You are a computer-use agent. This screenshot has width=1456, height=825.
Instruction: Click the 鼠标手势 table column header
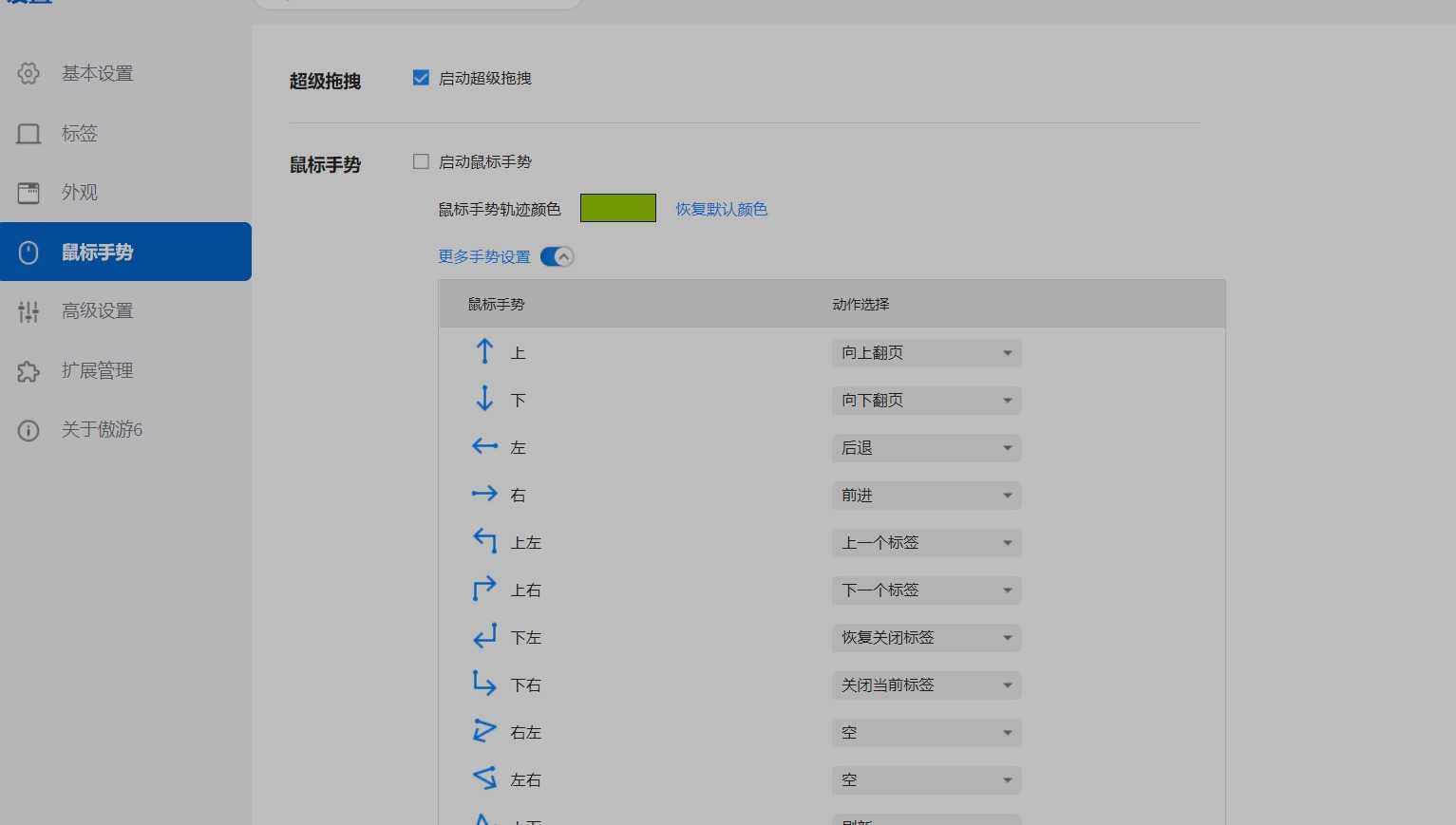(x=496, y=304)
